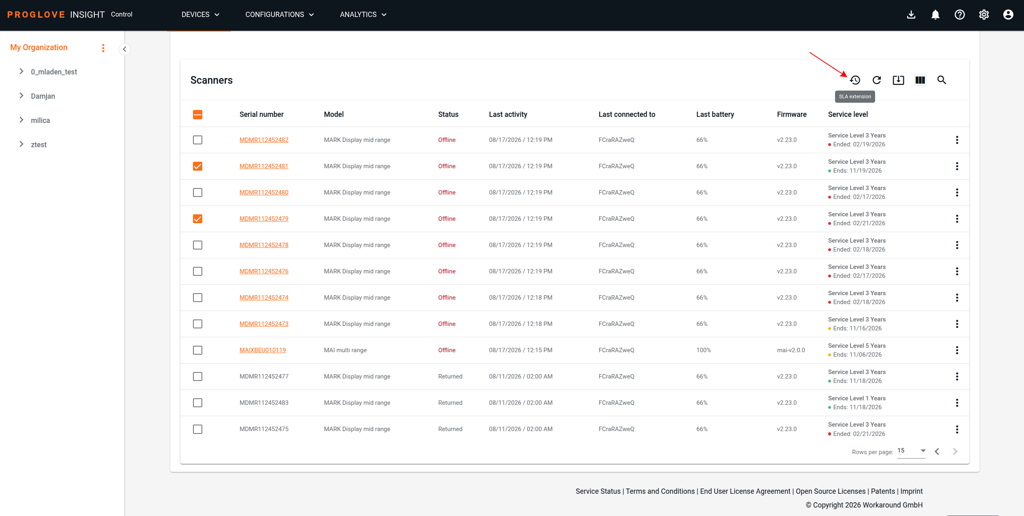Open the SLA extension history icon
Viewport: 1024px width, 516px height.
click(x=855, y=80)
